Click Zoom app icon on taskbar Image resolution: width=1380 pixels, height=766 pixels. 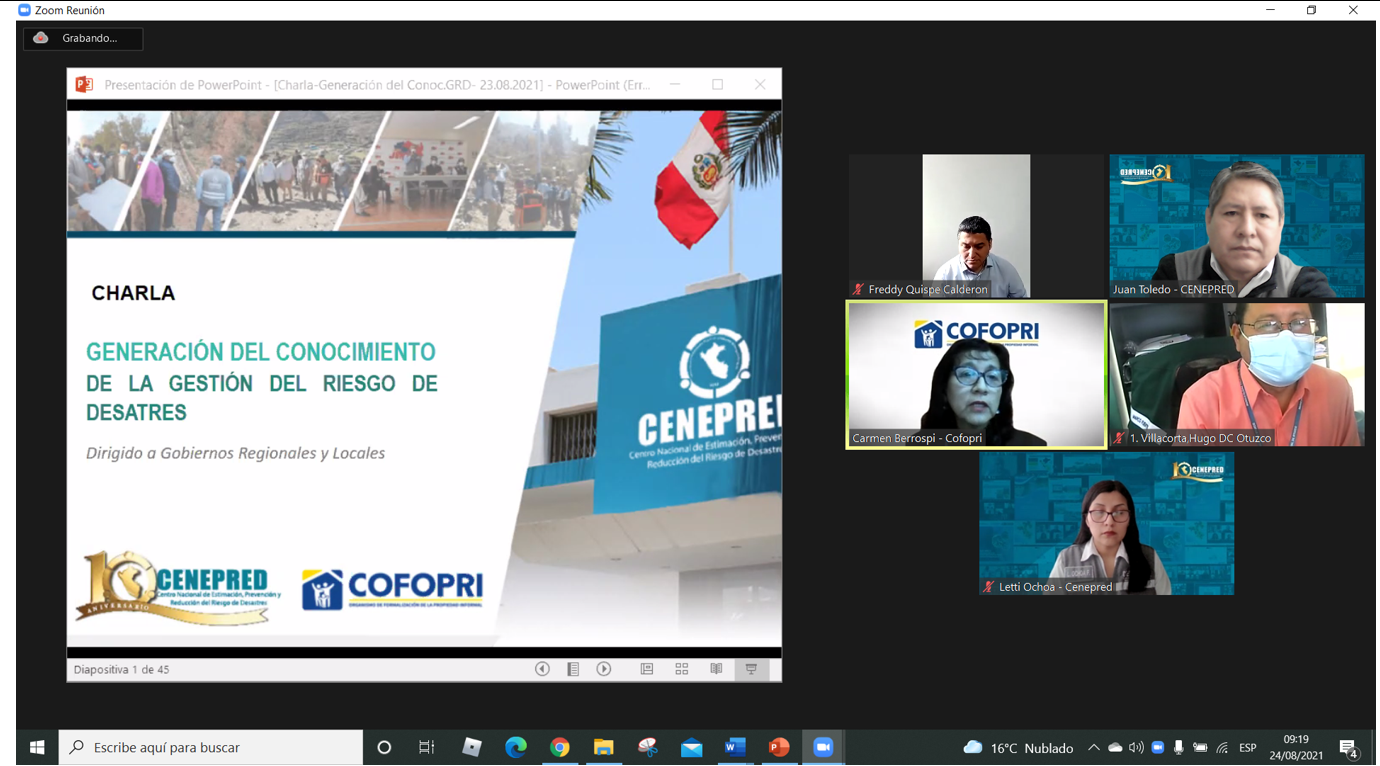[x=823, y=747]
